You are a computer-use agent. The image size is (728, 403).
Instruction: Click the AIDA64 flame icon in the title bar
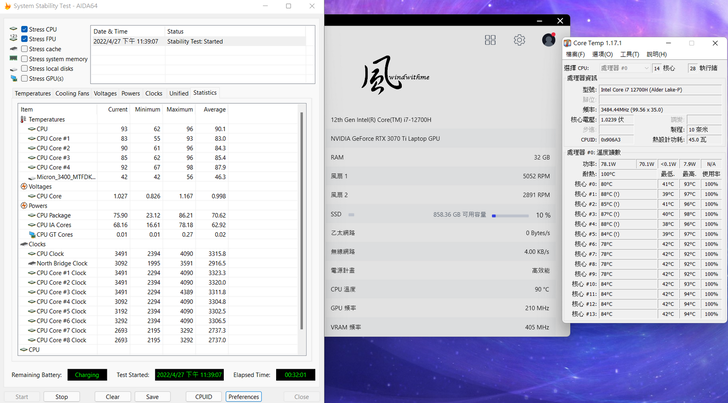click(x=7, y=6)
